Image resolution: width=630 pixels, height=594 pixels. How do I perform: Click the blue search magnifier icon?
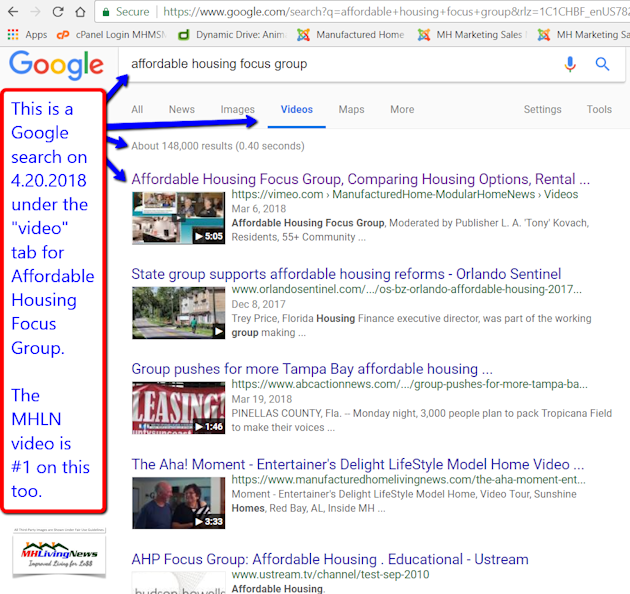pos(602,63)
